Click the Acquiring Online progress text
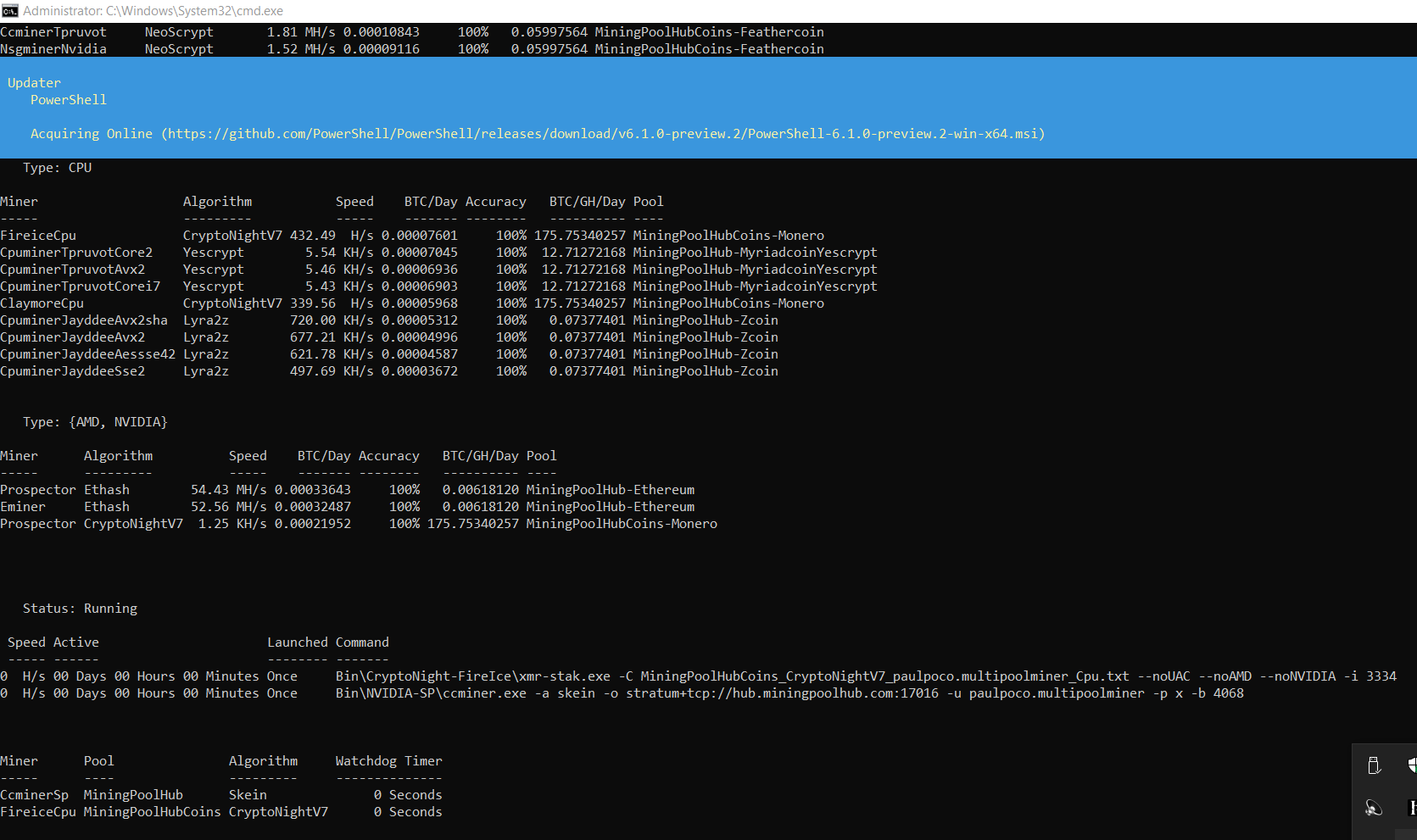 (91, 133)
